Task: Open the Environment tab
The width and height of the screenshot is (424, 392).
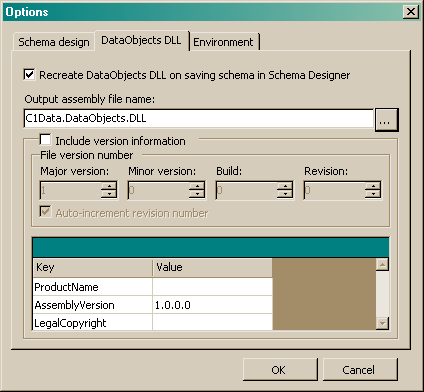Action: tap(224, 42)
